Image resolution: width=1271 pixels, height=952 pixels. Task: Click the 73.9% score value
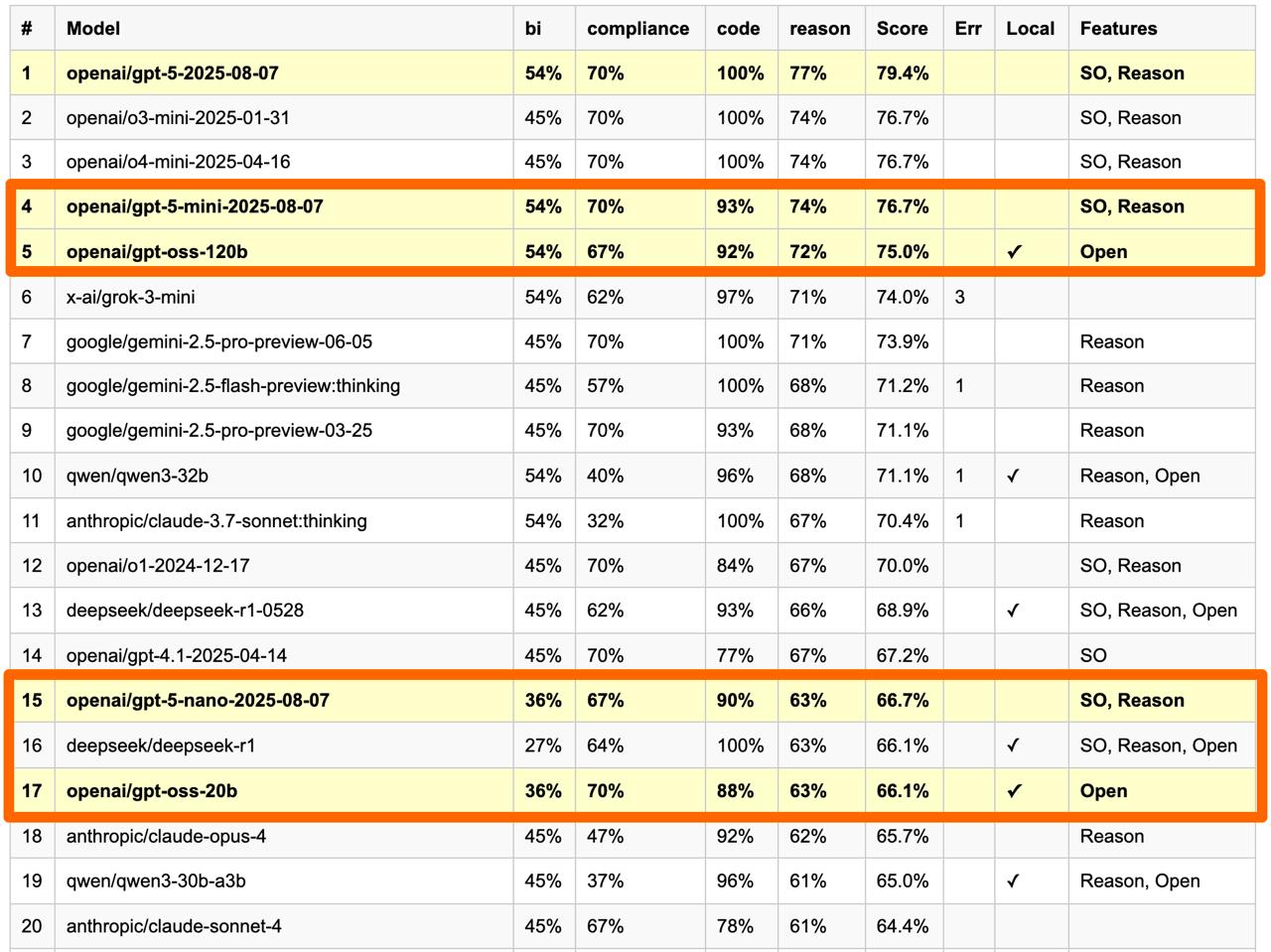pos(903,341)
